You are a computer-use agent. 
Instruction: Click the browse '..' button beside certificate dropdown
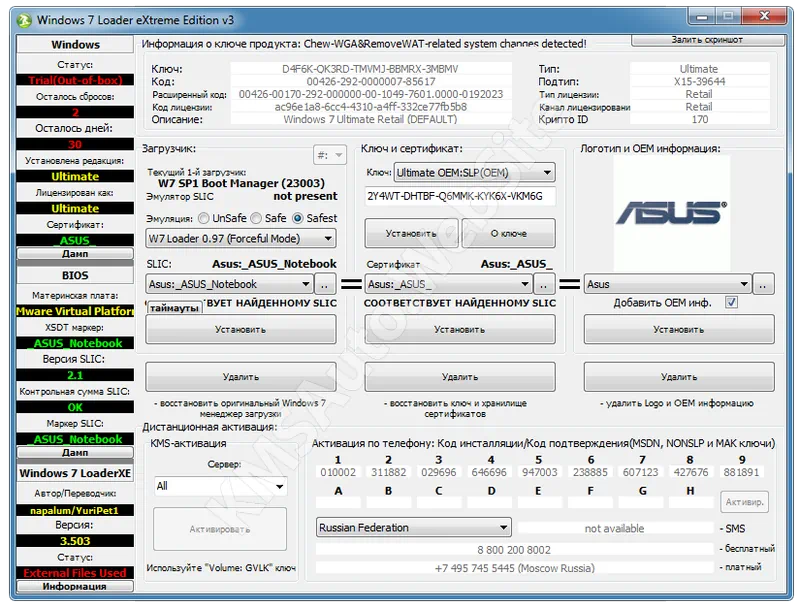pyautogui.click(x=544, y=284)
